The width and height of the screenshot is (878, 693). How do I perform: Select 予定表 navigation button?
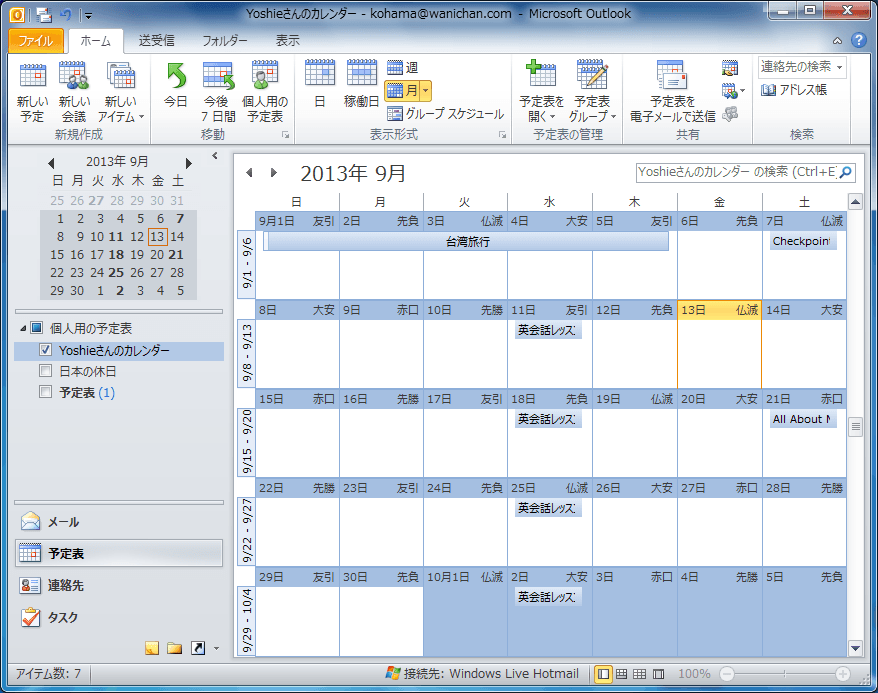119,554
